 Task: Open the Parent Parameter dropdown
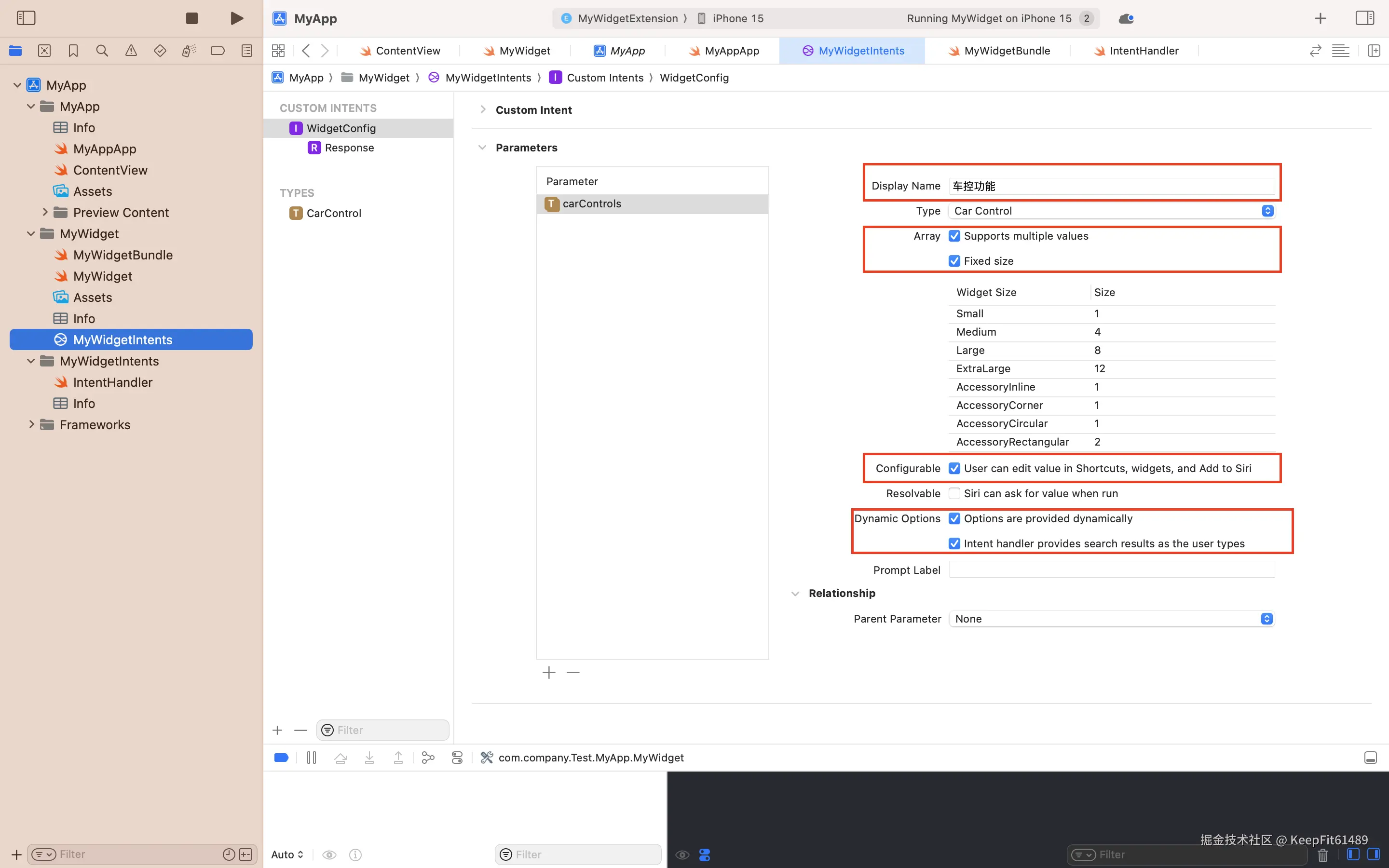1111,619
